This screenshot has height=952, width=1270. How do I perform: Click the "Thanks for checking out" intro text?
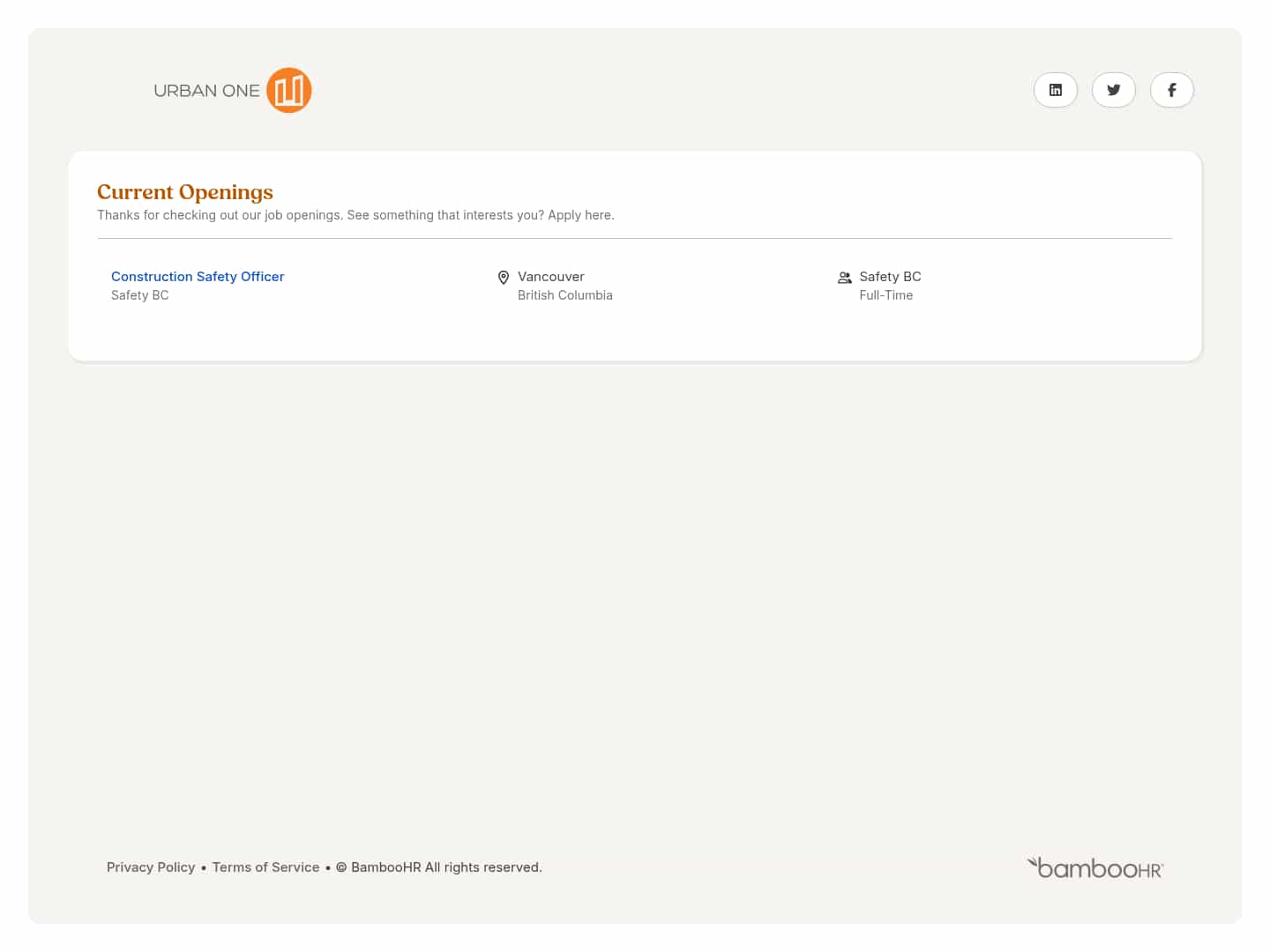355,215
